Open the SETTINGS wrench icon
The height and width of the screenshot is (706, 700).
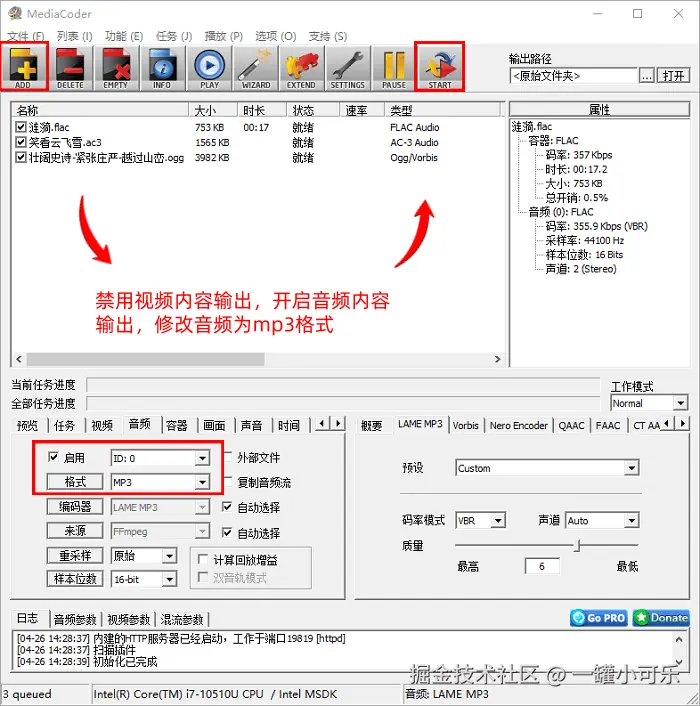348,68
